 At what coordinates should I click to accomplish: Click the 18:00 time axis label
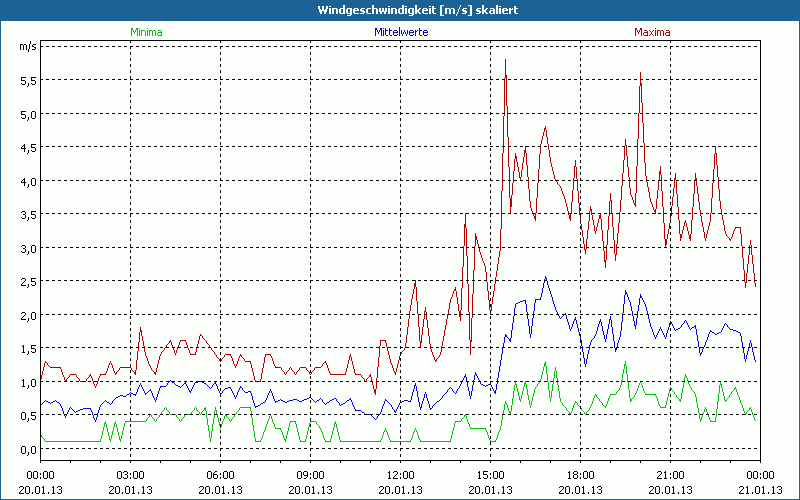pyautogui.click(x=580, y=475)
